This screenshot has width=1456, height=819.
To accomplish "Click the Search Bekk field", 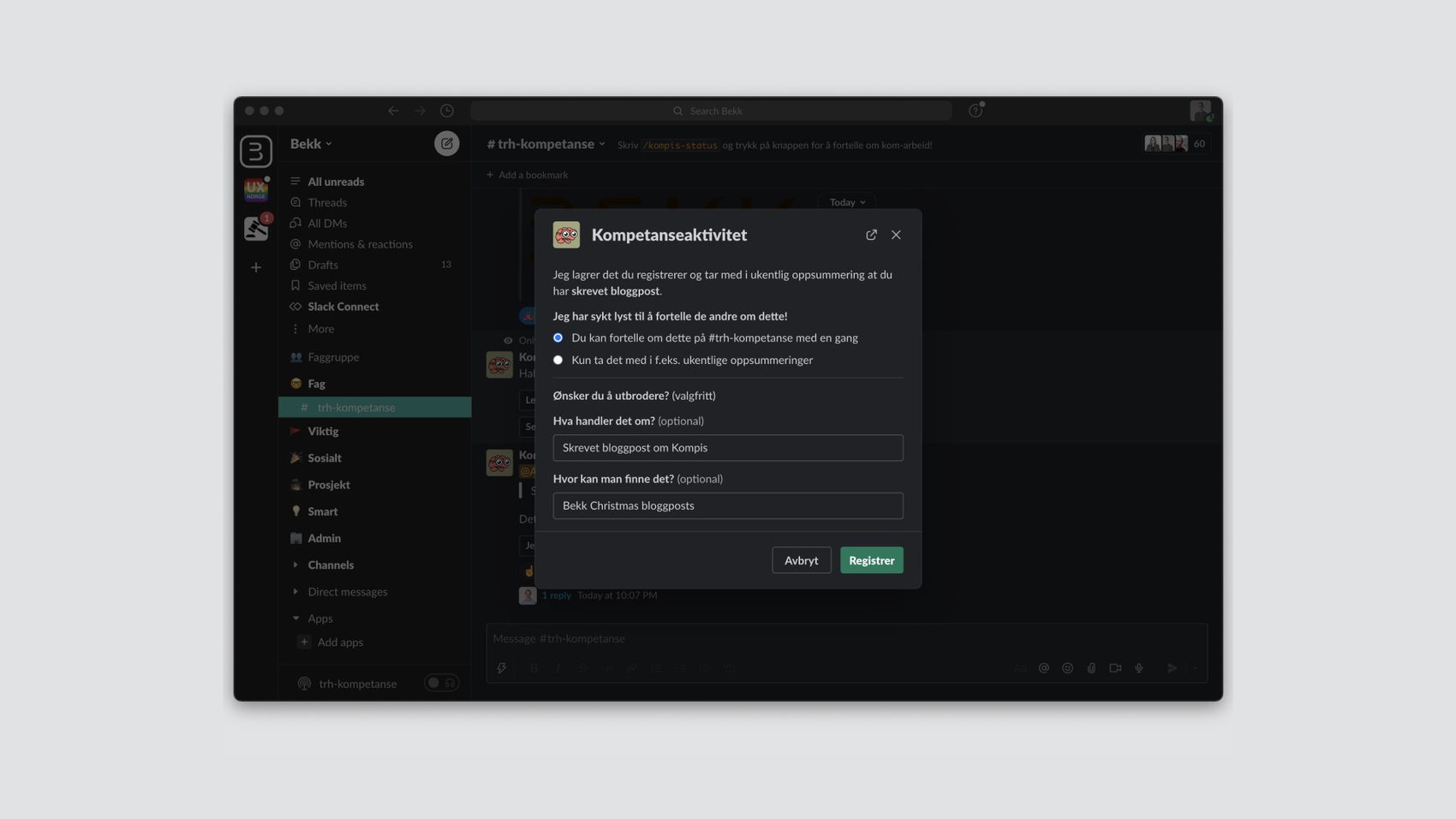I will (711, 111).
